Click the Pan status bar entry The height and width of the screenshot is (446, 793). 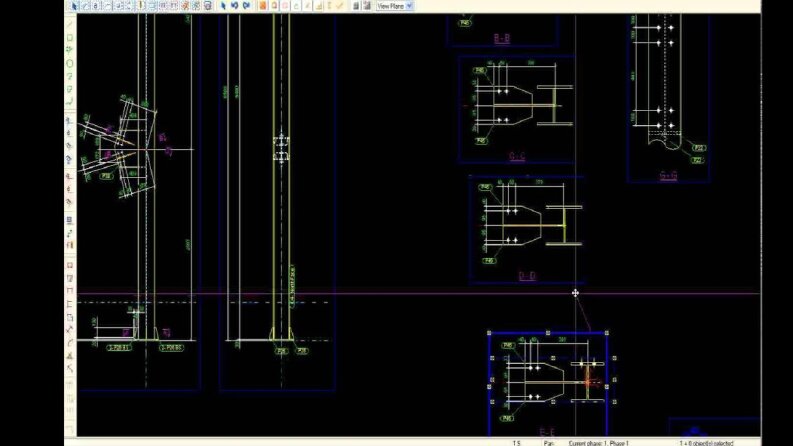tap(549, 443)
